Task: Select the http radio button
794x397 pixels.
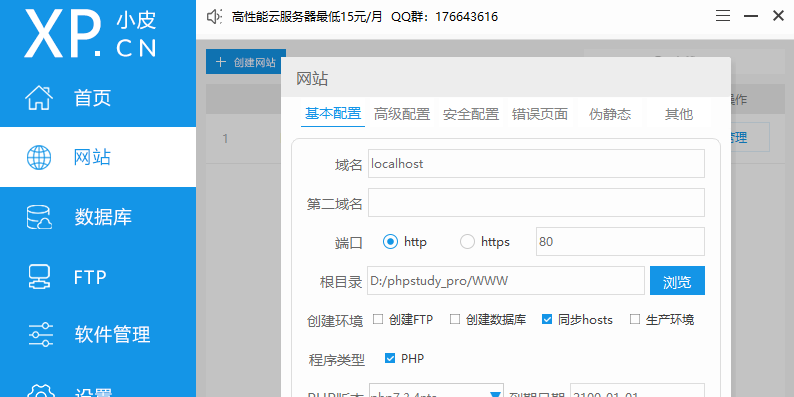Action: 390,242
